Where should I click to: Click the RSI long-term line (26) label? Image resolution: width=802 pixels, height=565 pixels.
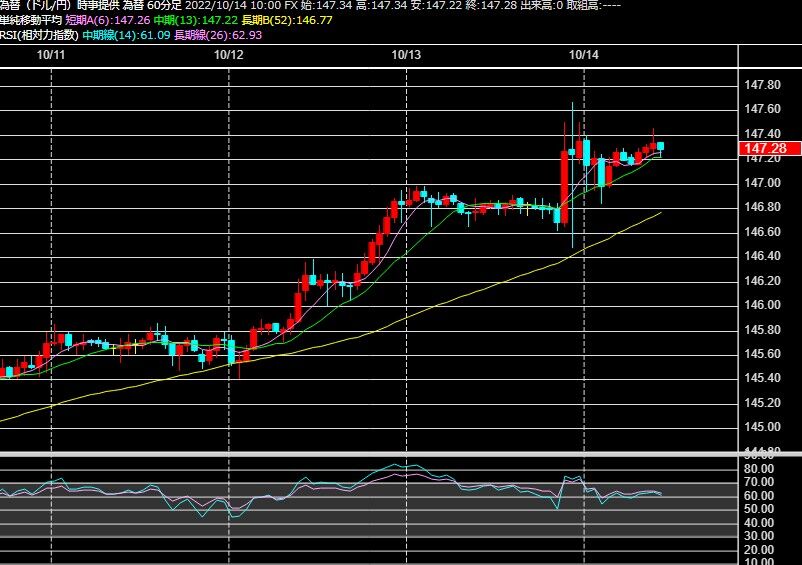(x=218, y=35)
